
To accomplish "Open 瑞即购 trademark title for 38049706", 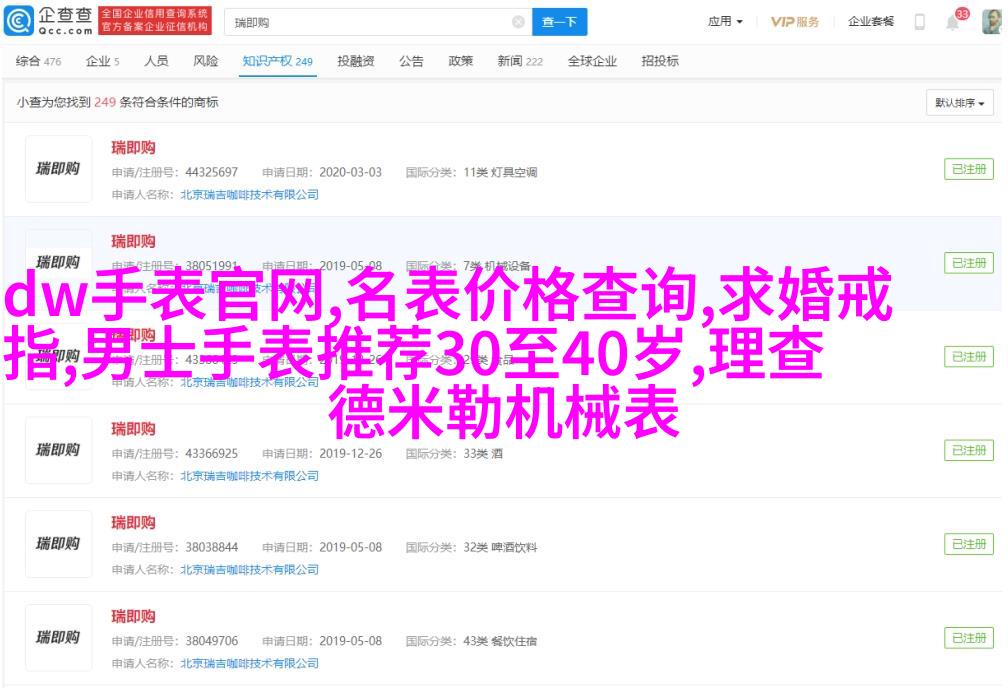I will pyautogui.click(x=133, y=617).
